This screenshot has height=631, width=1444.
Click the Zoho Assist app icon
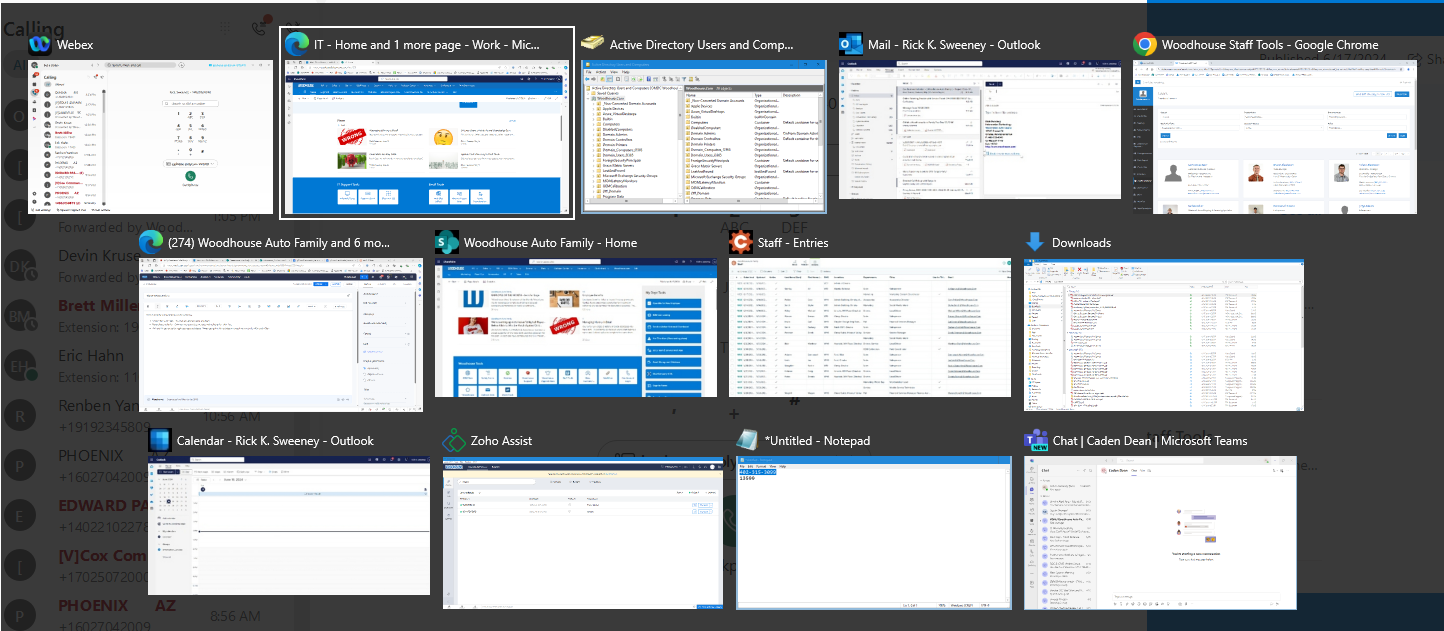pyautogui.click(x=455, y=440)
